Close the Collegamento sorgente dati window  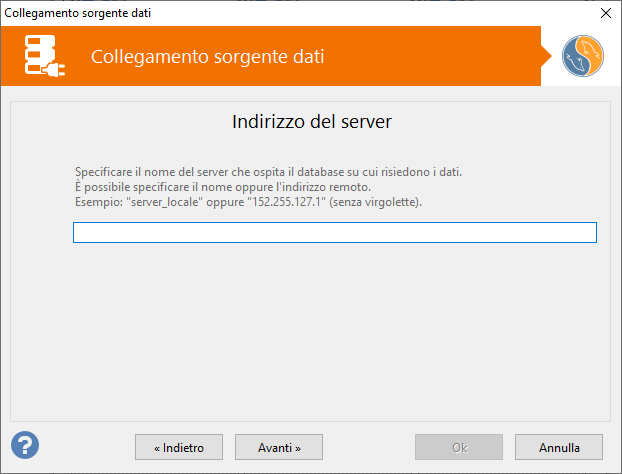605,13
